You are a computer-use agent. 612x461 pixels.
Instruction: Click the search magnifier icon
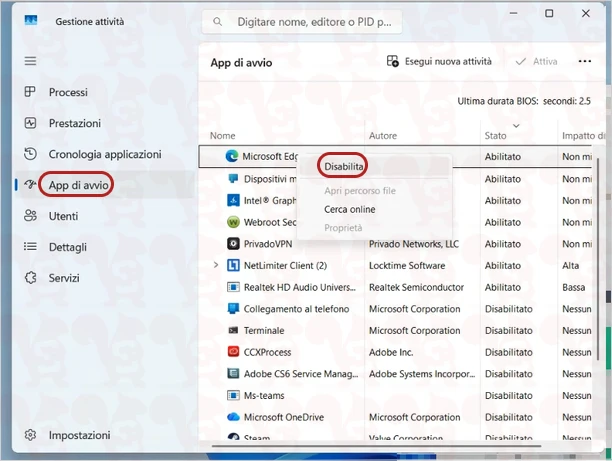(218, 22)
